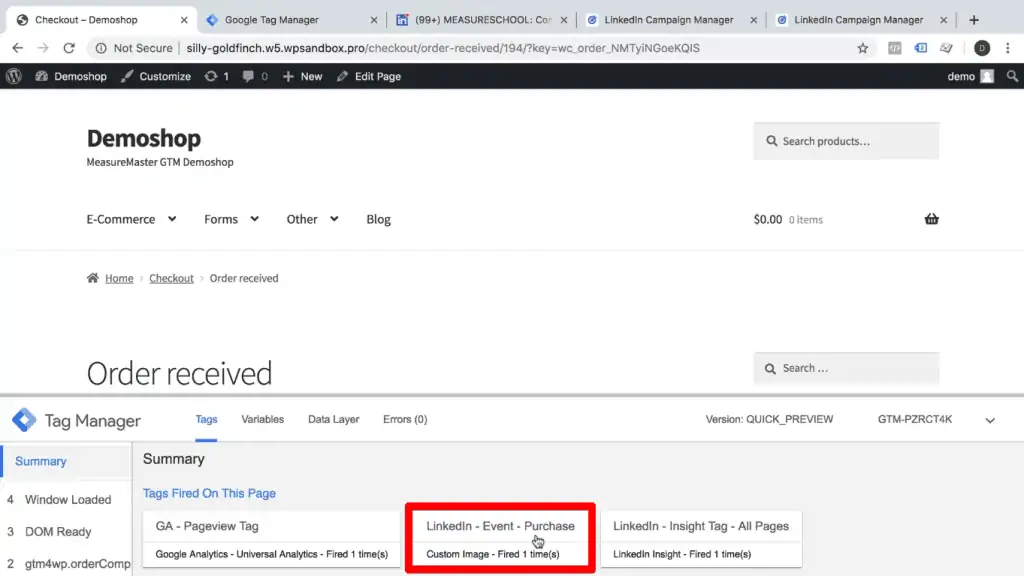Bookmark page with the star icon

(x=863, y=47)
